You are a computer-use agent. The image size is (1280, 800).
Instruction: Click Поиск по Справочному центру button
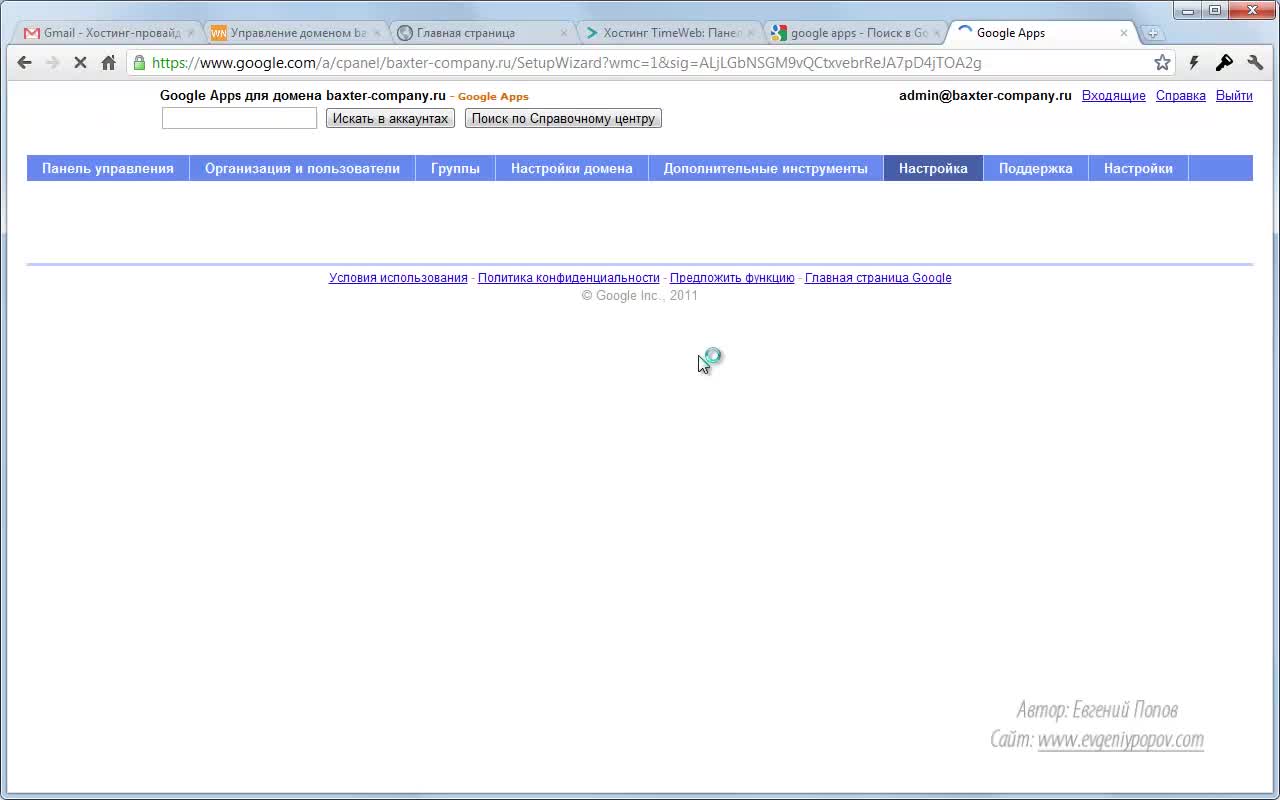pyautogui.click(x=563, y=118)
